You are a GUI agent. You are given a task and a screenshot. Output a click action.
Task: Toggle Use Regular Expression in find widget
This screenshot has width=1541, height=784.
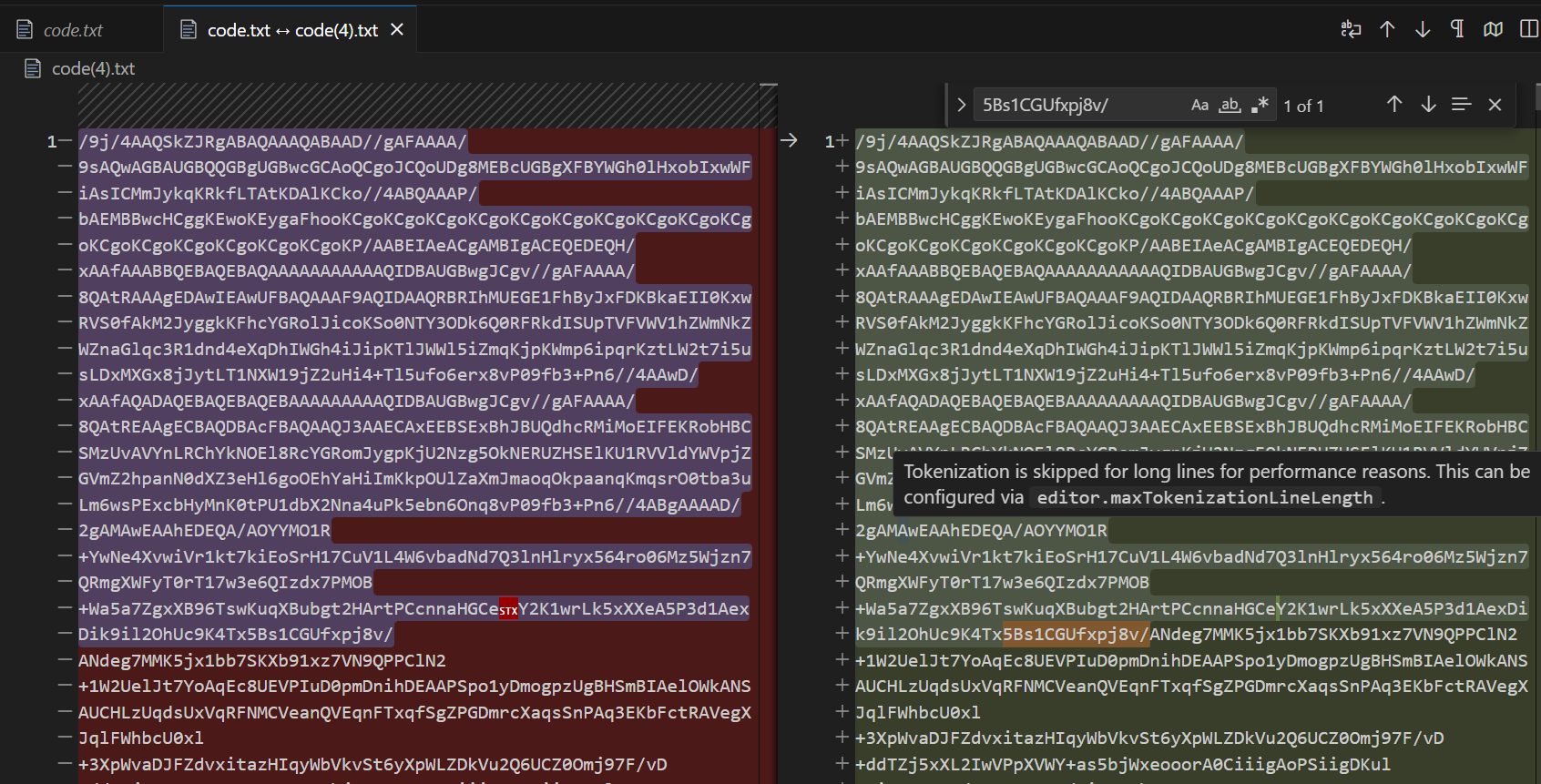(x=1260, y=105)
